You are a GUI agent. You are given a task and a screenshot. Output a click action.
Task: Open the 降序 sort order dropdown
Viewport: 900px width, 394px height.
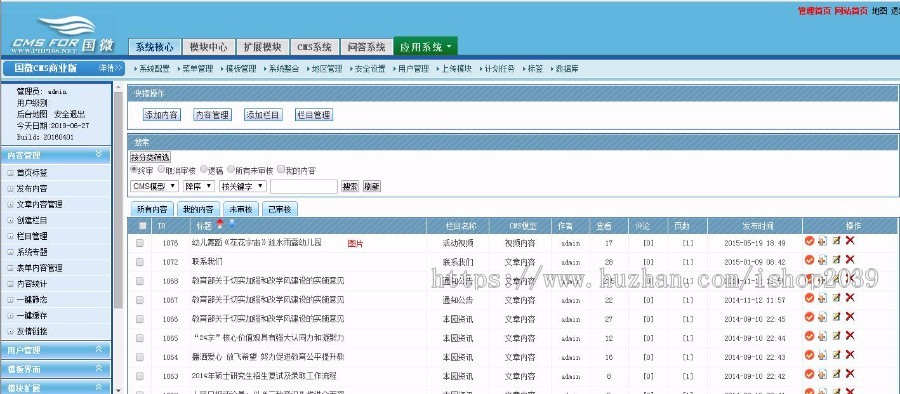coord(199,186)
